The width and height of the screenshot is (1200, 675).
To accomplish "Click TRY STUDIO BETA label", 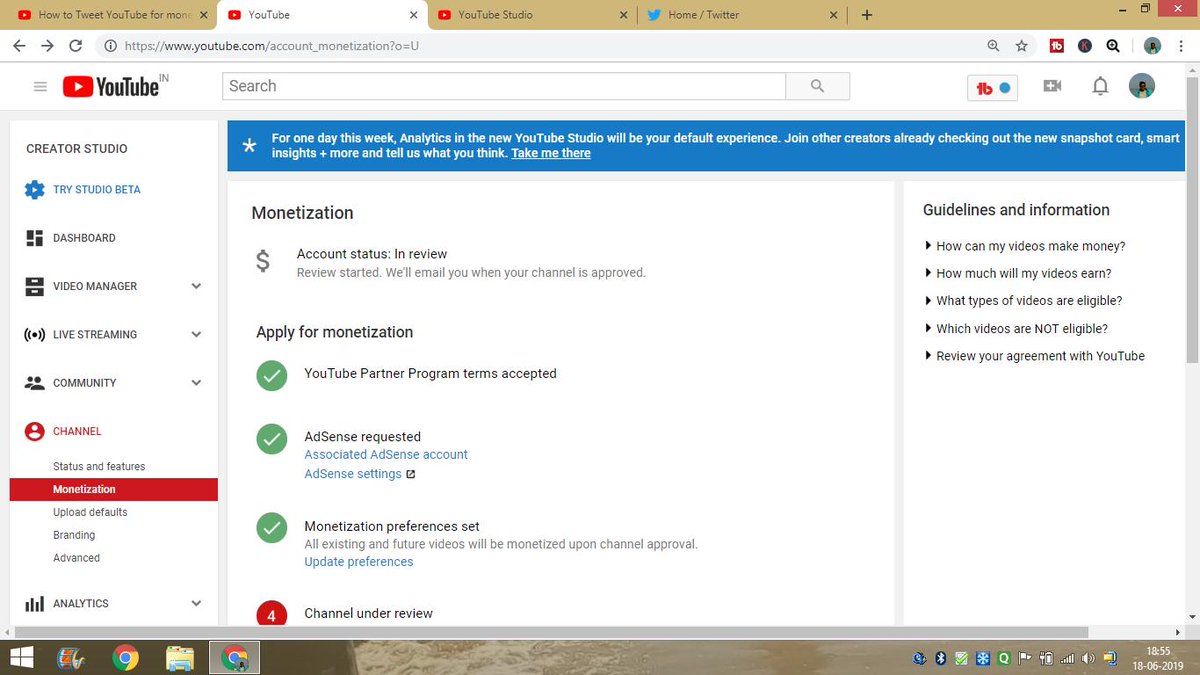I will [97, 190].
